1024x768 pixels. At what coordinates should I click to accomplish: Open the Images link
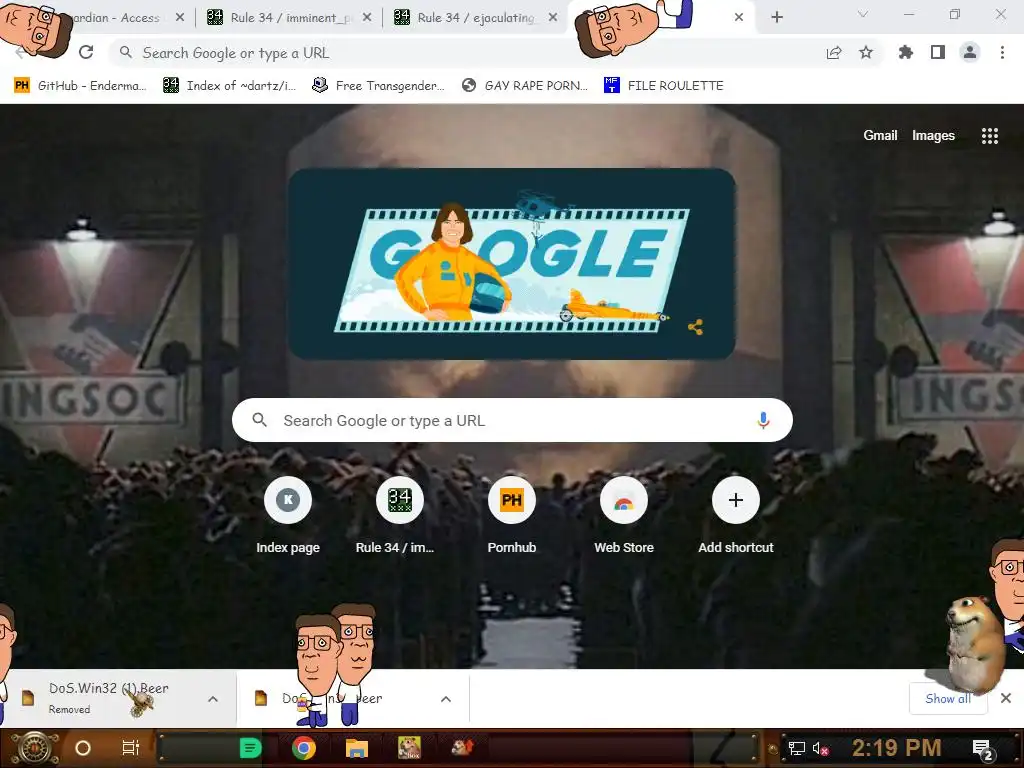pos(933,135)
